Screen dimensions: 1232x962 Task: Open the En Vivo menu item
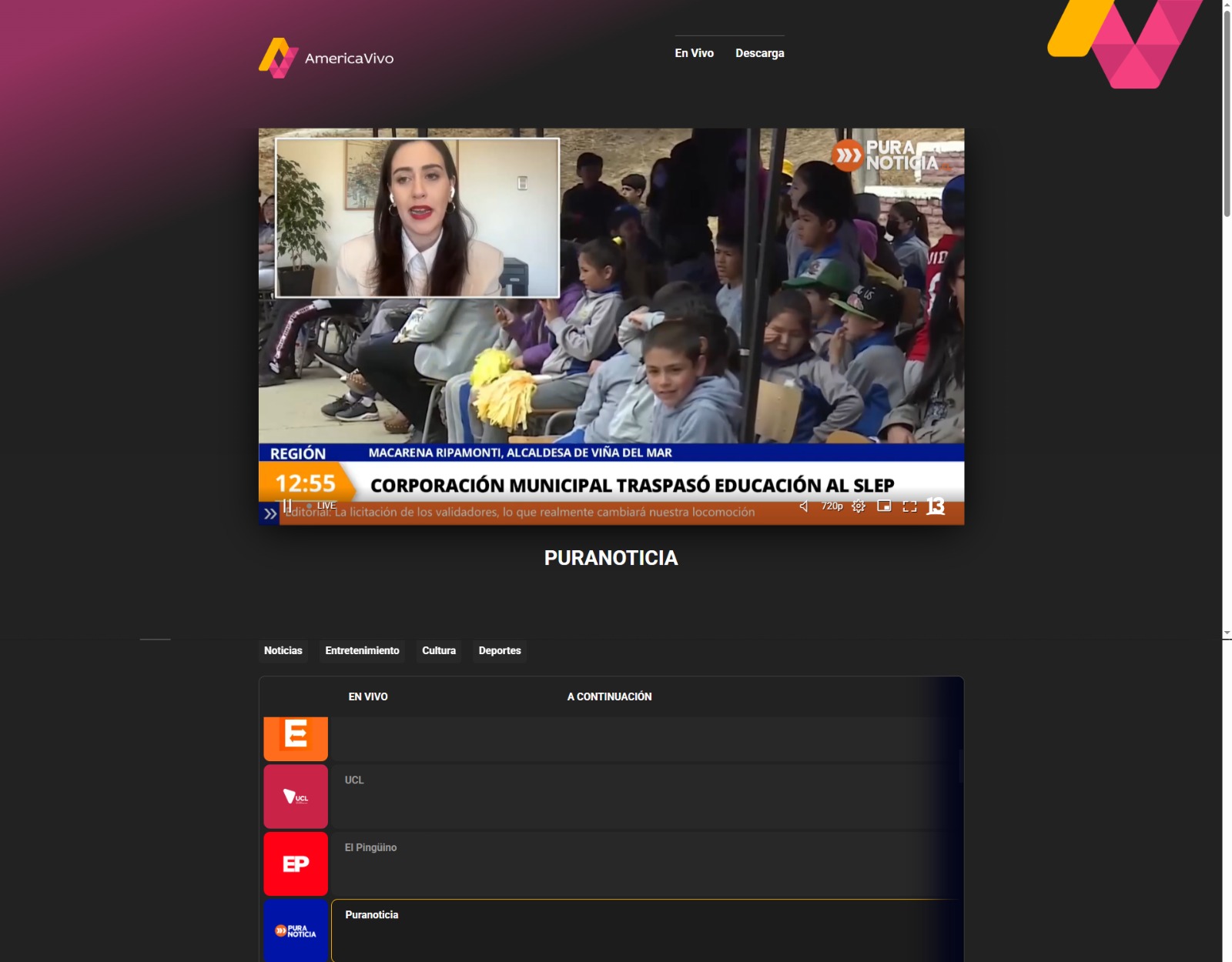click(695, 53)
